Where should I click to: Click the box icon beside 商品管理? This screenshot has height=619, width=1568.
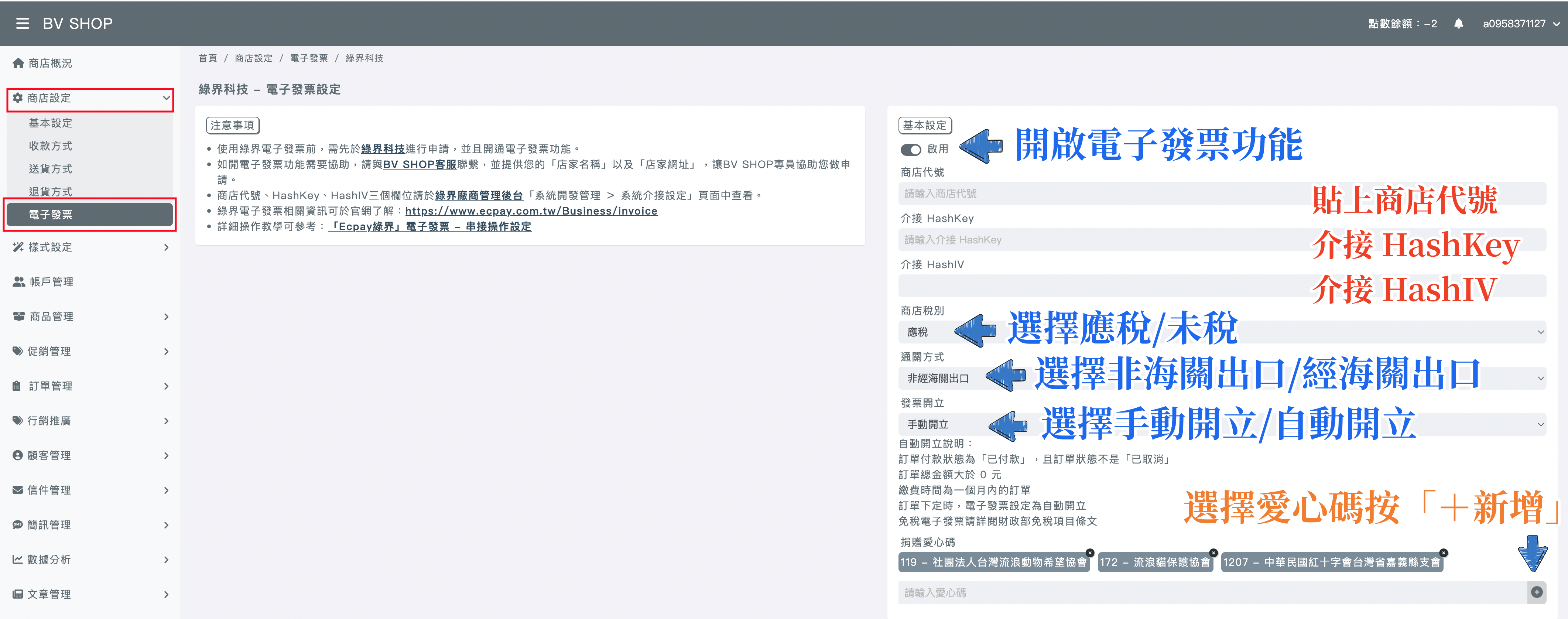pyautogui.click(x=19, y=317)
